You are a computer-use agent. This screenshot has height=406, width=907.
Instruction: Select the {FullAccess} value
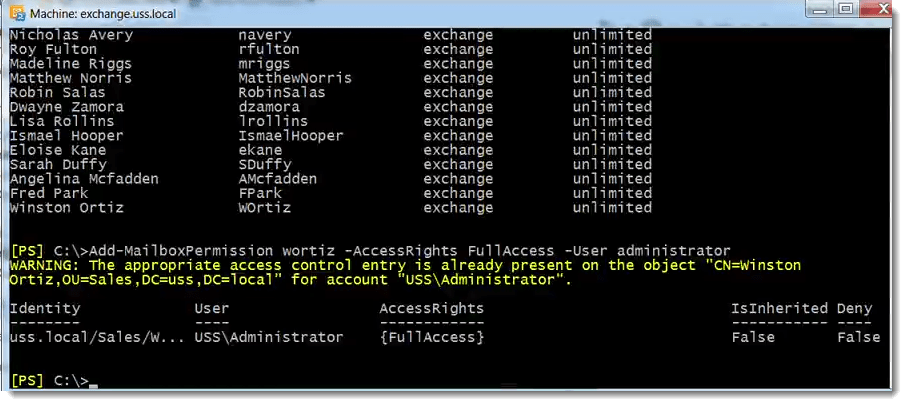432,337
